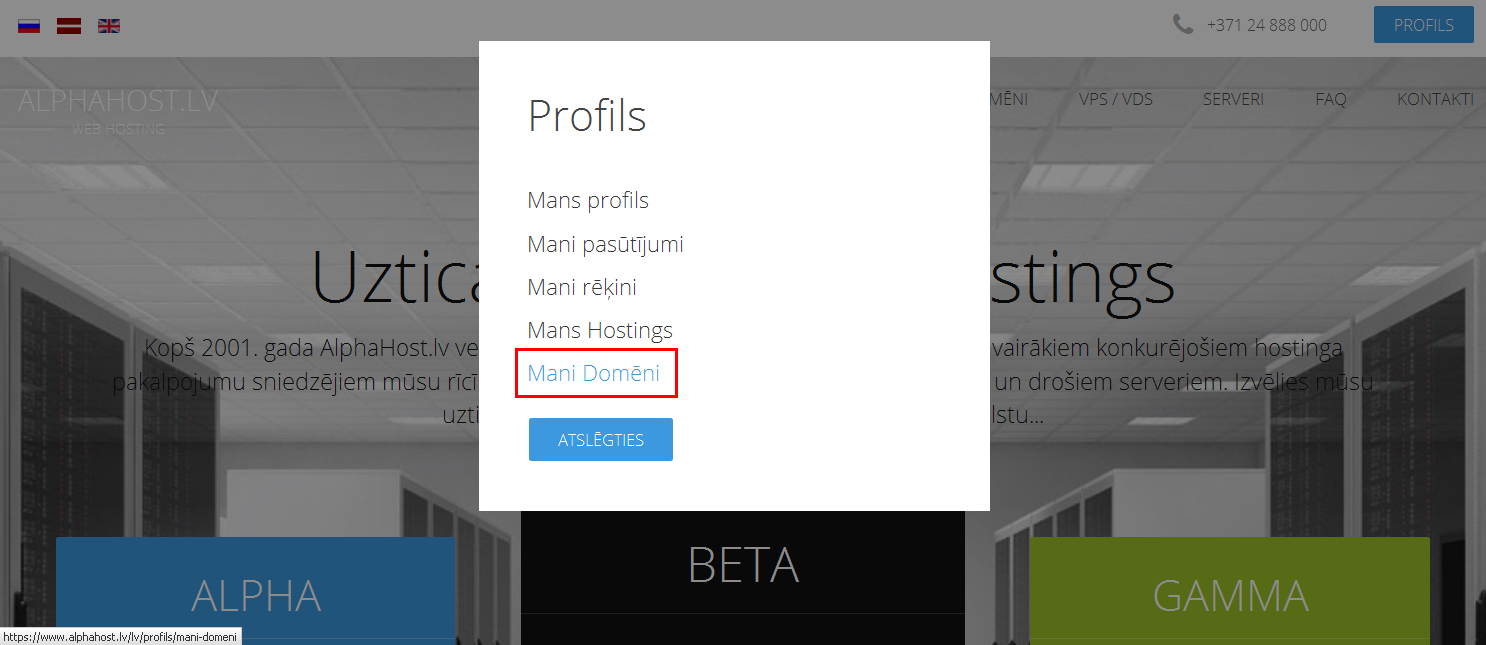Screen dimensions: 1486x645
Task: Click the ALPHAHOST.LV logo
Action: [x=118, y=110]
